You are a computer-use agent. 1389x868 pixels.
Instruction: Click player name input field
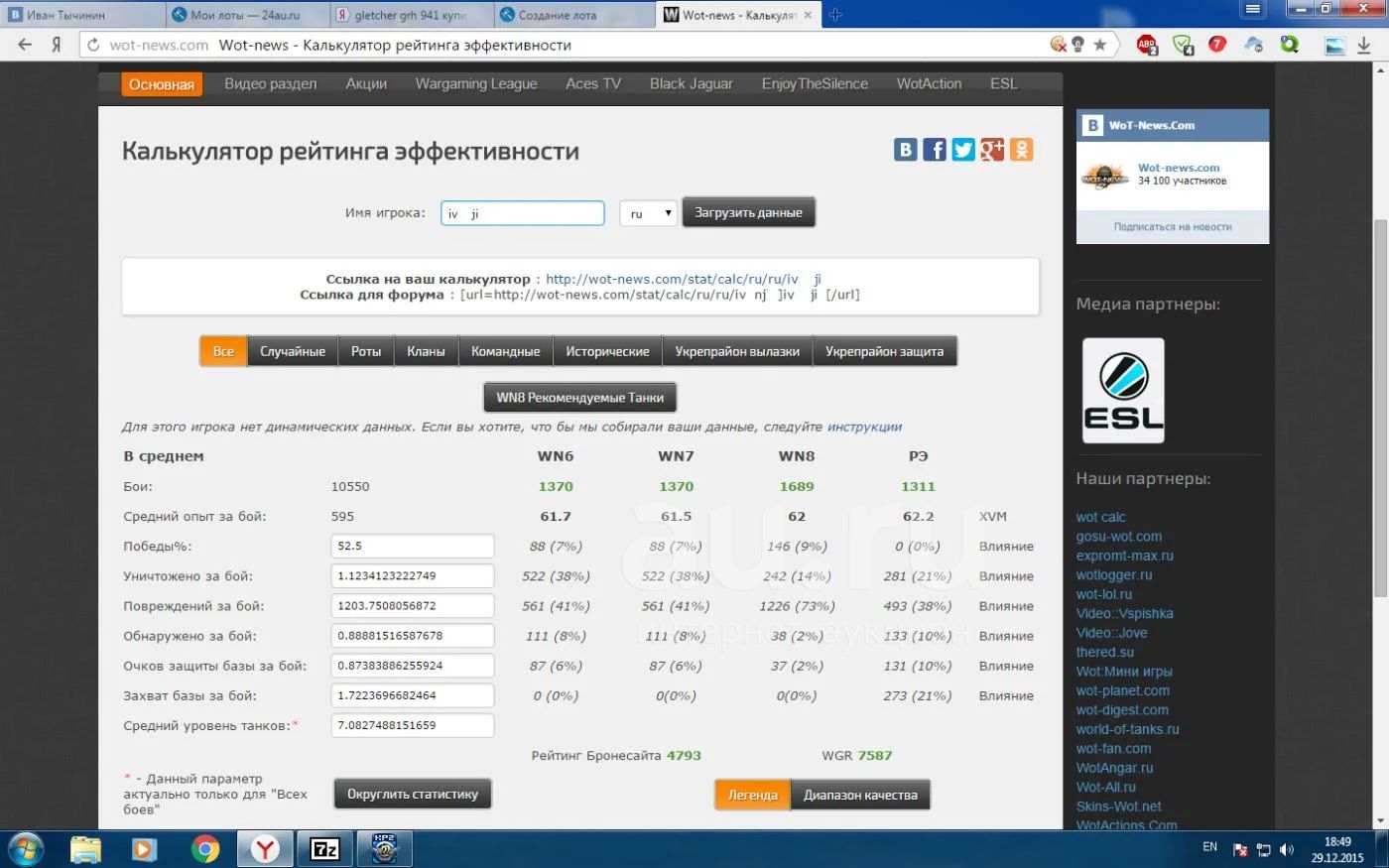523,213
